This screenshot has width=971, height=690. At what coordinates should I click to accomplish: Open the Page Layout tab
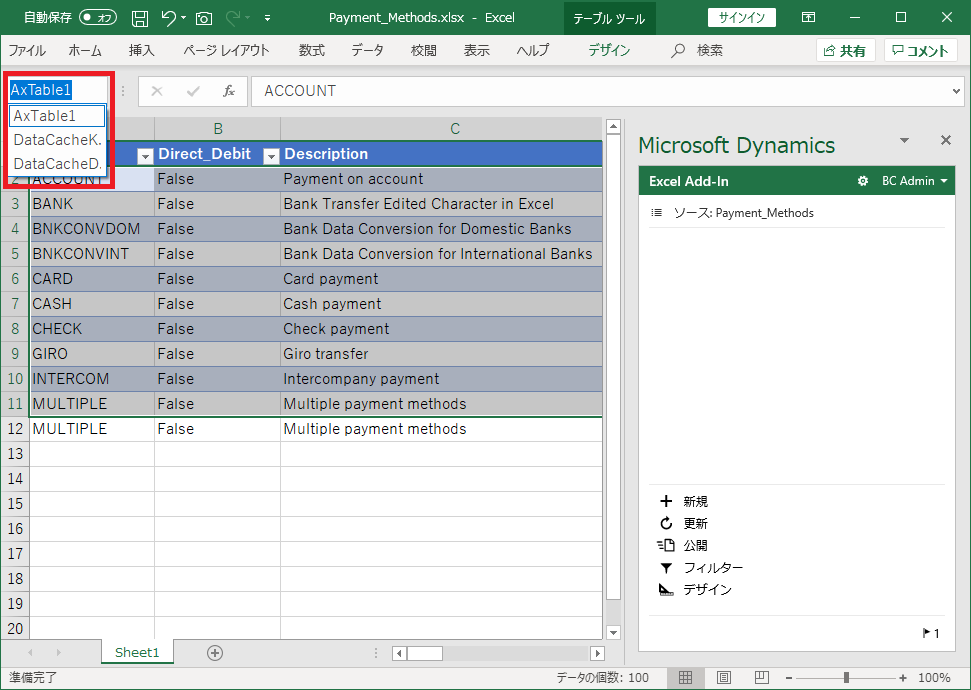[x=226, y=51]
